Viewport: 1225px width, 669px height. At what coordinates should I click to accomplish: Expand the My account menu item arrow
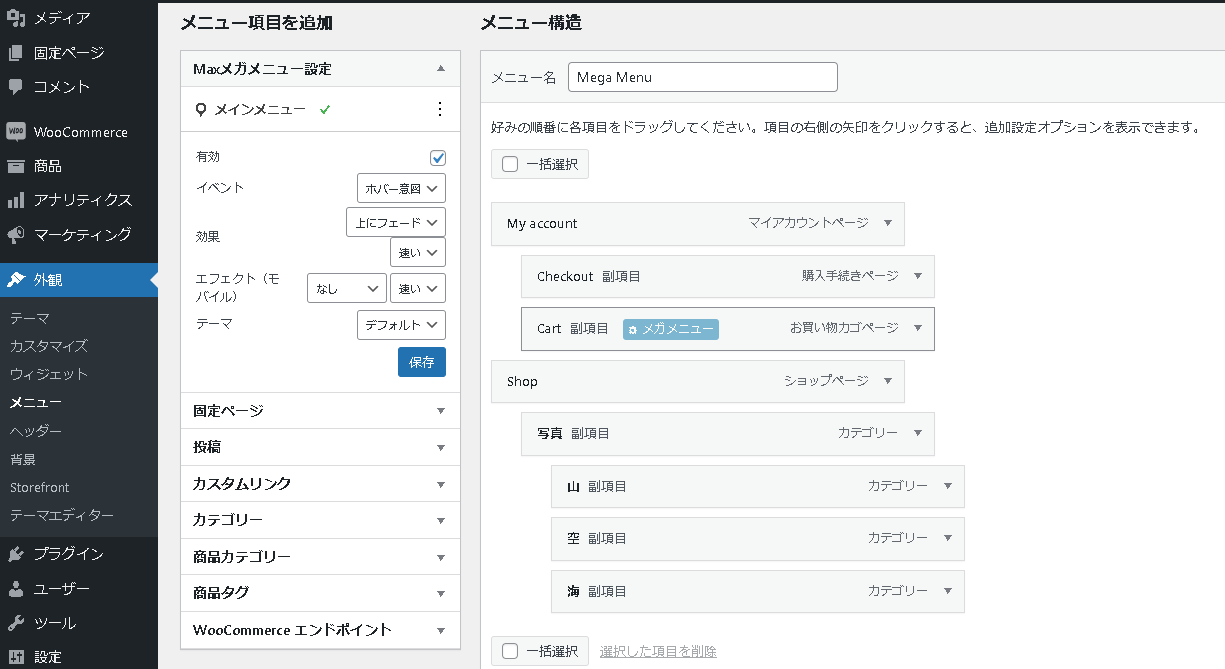(888, 224)
